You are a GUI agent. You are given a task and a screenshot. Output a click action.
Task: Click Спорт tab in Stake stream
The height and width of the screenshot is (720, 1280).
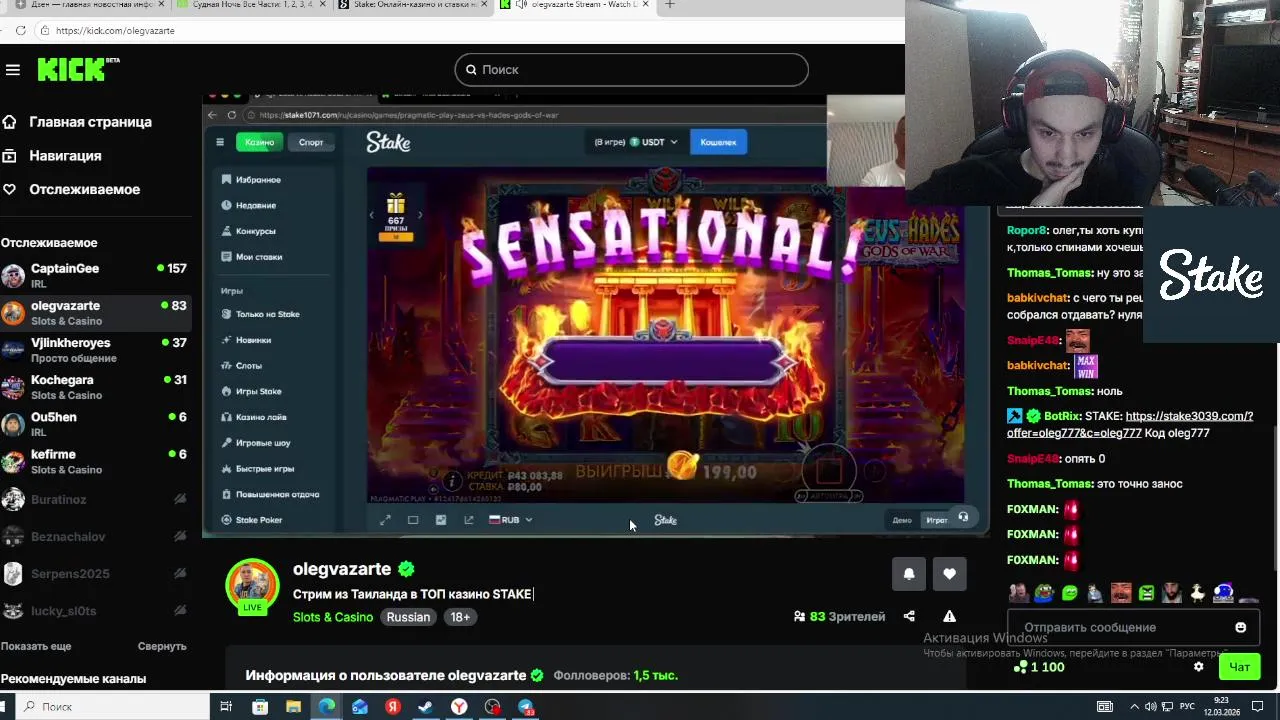point(311,142)
